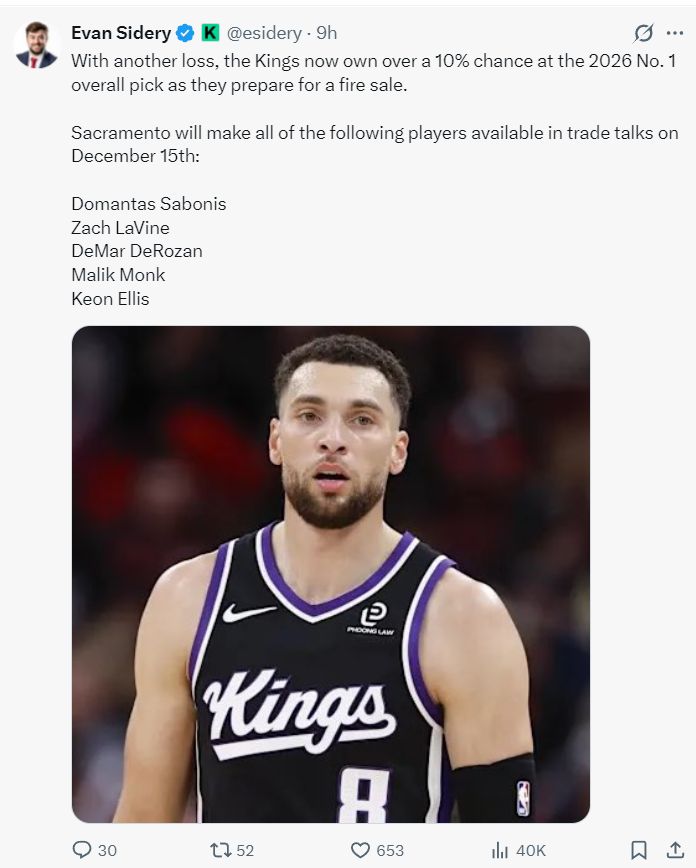Viewport: 696px width, 868px height.
Task: Click the blue verified checkmark badge
Action: coord(185,33)
